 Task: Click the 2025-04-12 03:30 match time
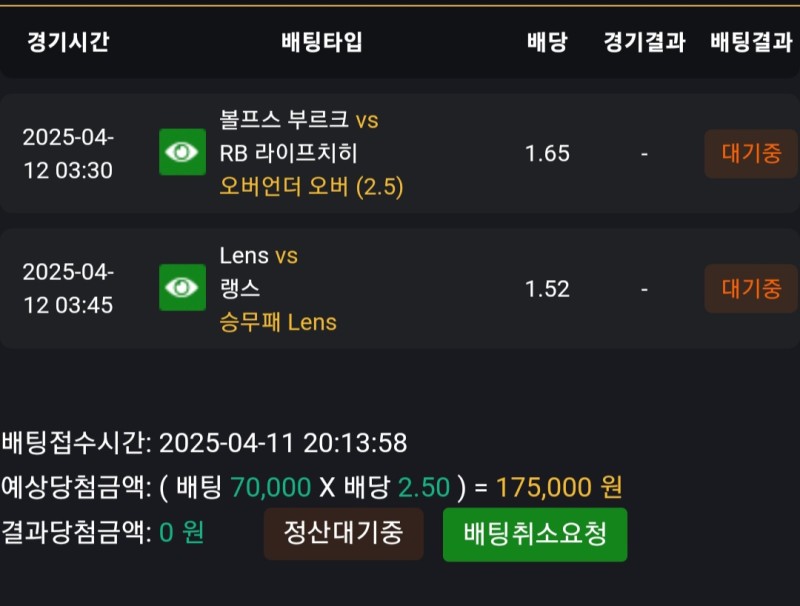tap(68, 153)
